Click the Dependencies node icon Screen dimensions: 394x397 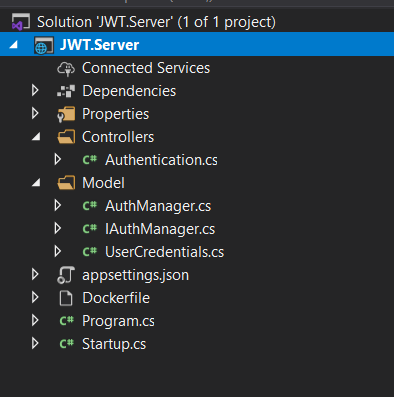click(66, 91)
